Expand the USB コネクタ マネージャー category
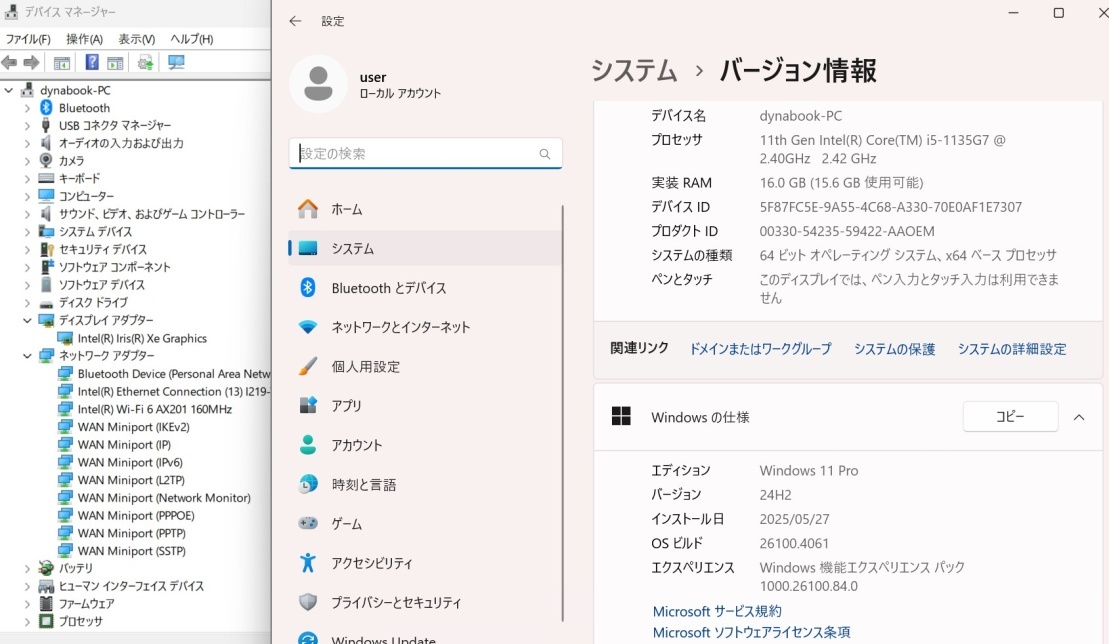Screen dimensions: 1109x644 [x=27, y=126]
